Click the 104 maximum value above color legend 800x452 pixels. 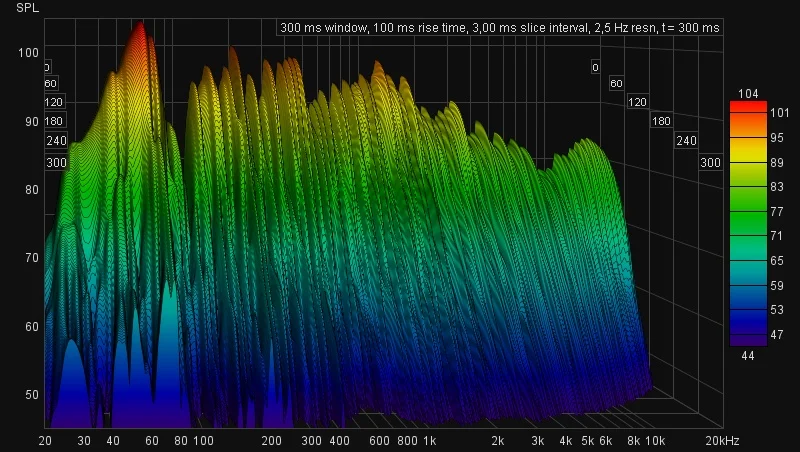(748, 93)
